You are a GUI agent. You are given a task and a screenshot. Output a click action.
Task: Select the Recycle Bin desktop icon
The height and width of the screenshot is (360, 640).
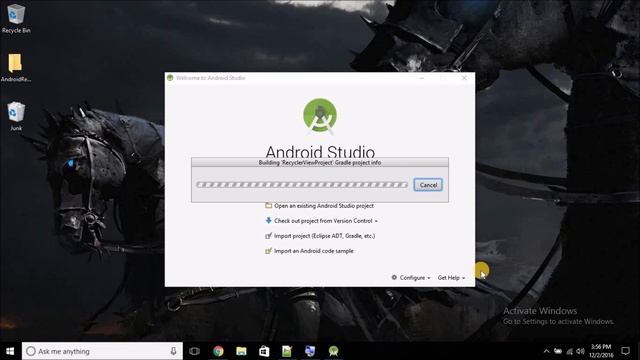tap(16, 19)
